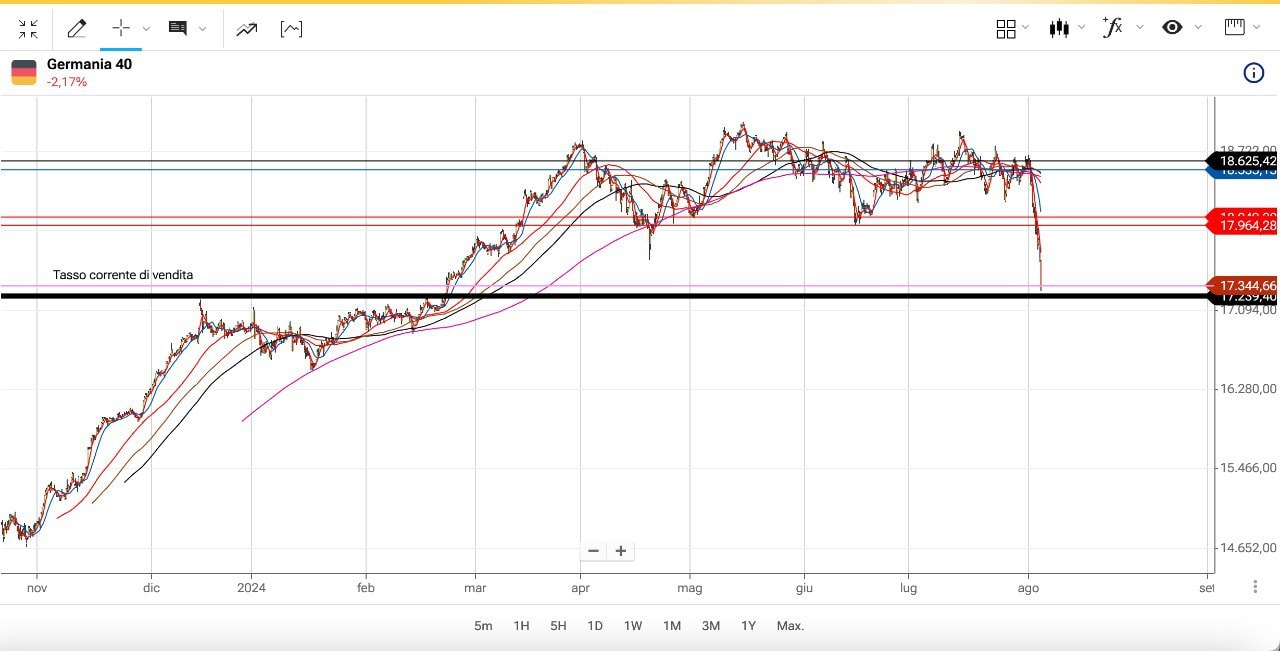Click the 2024 date axis label
The image size is (1280, 651).
coord(251,588)
